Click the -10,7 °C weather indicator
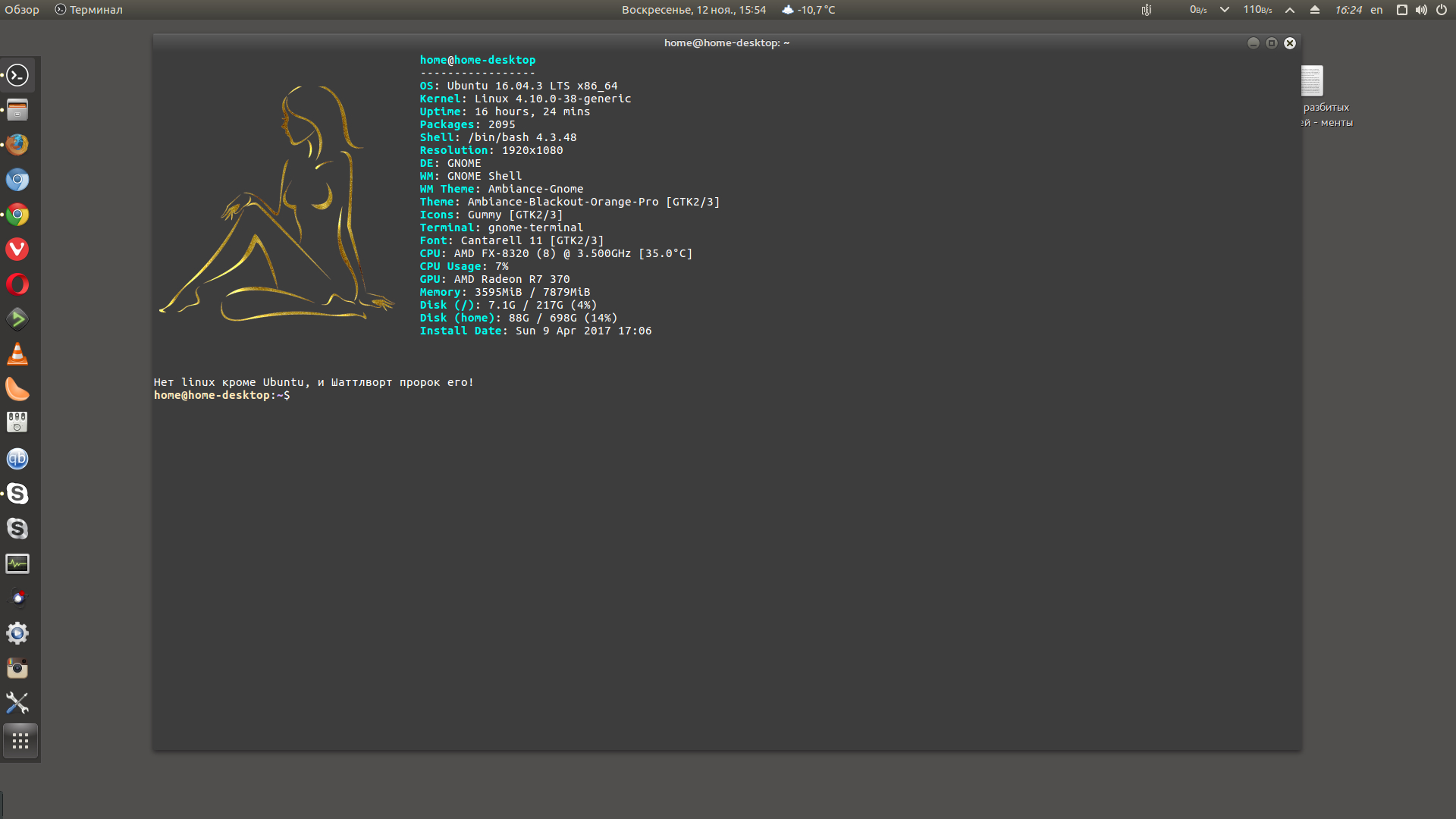1456x819 pixels. [808, 10]
